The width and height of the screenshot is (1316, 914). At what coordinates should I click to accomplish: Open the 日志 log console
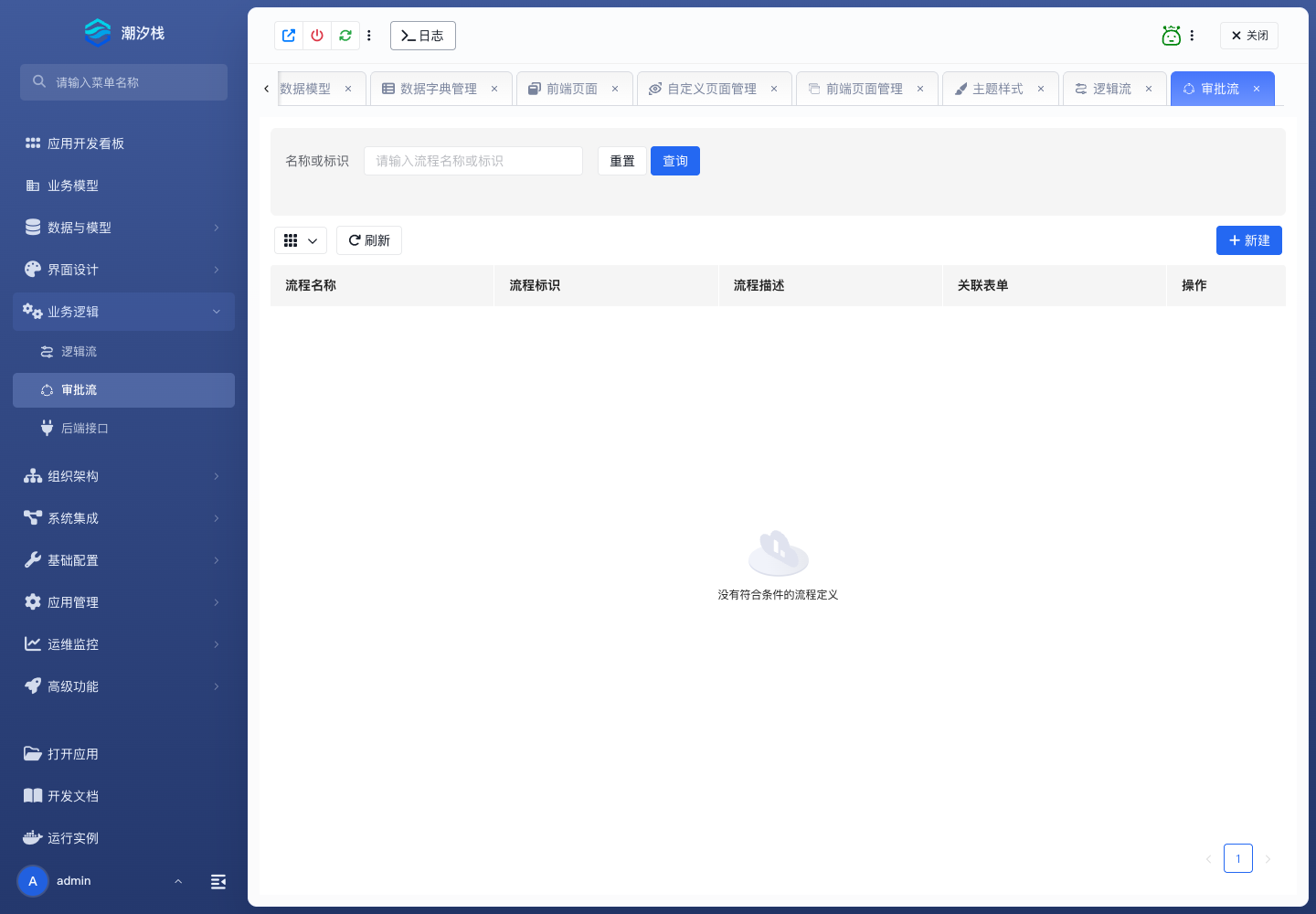point(422,36)
